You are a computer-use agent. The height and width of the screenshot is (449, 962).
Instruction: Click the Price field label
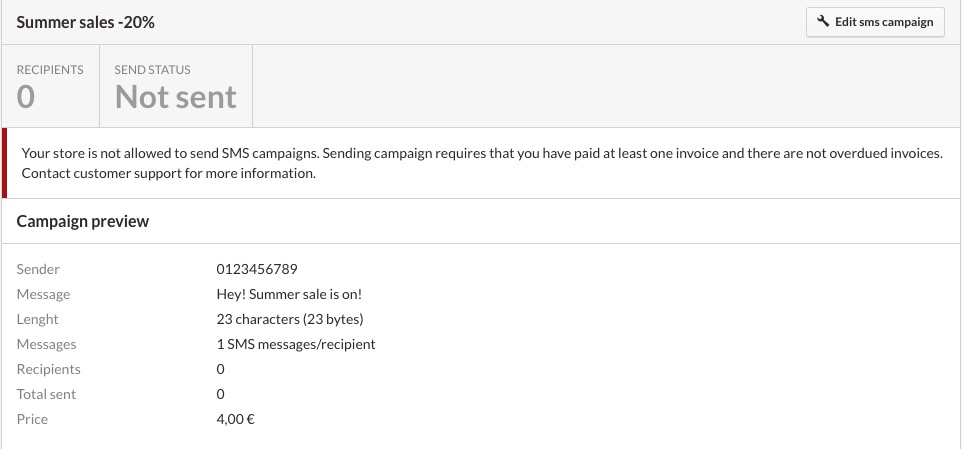(x=32, y=420)
